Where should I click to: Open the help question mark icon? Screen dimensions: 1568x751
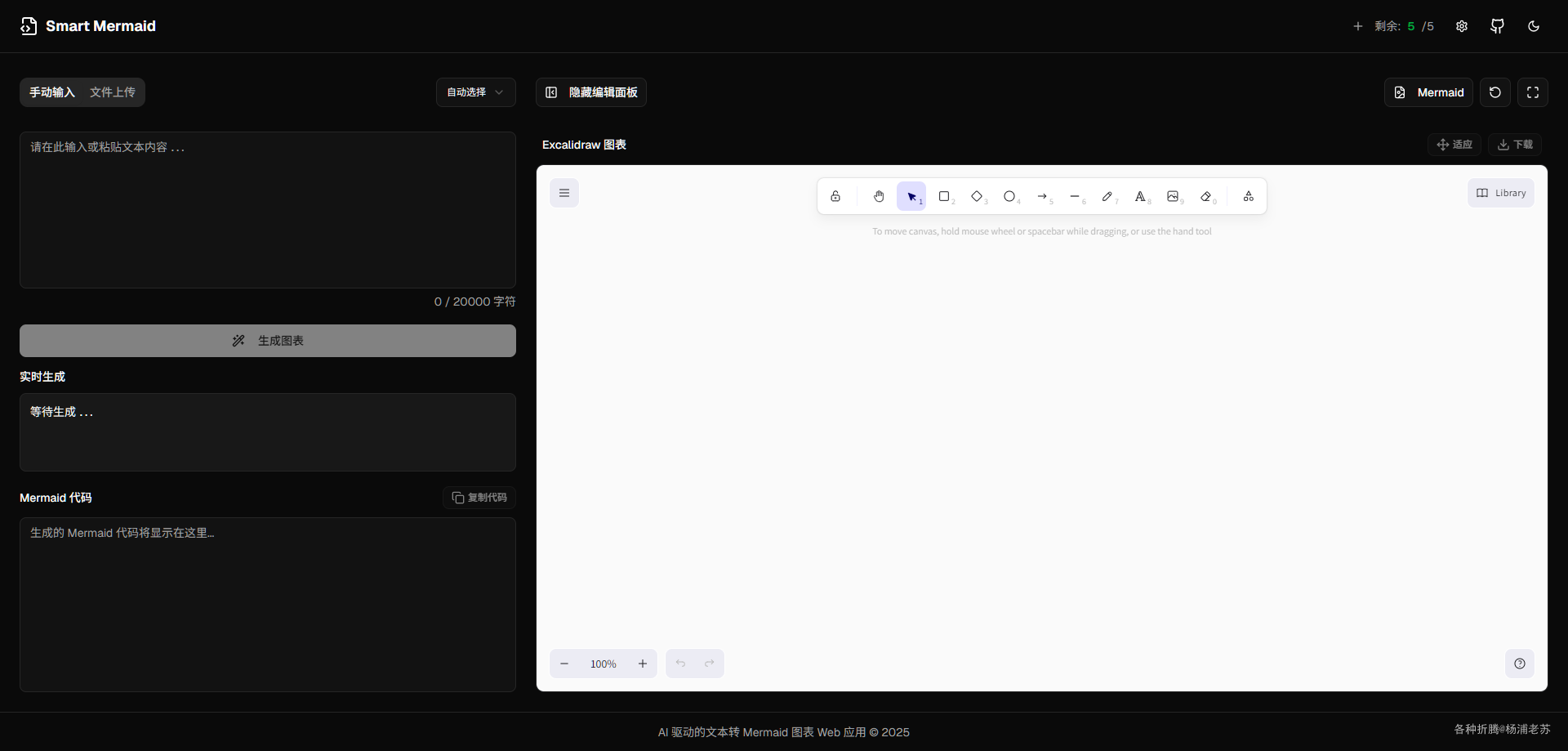pos(1520,664)
